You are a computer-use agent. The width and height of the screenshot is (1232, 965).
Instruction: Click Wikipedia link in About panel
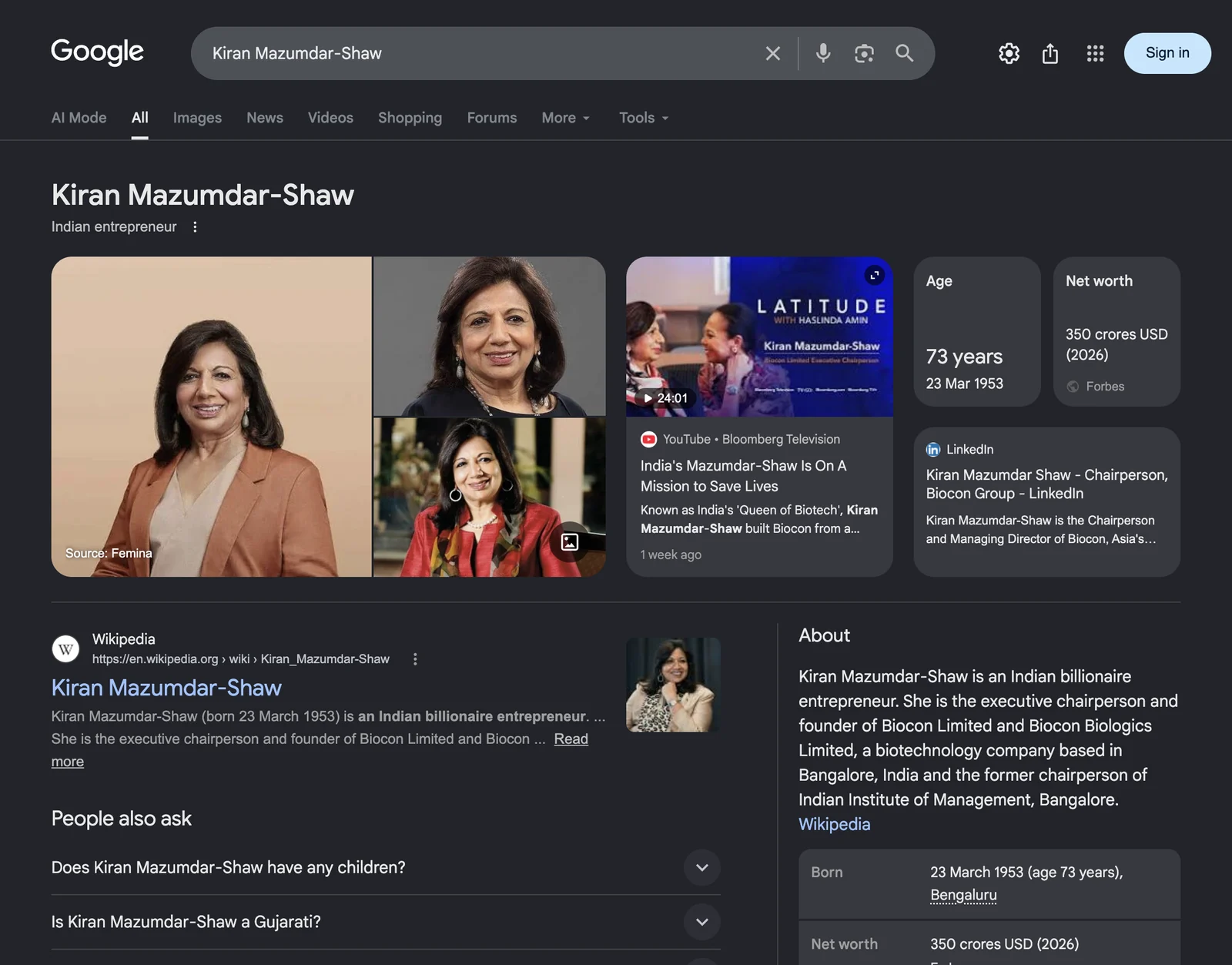[834, 824]
